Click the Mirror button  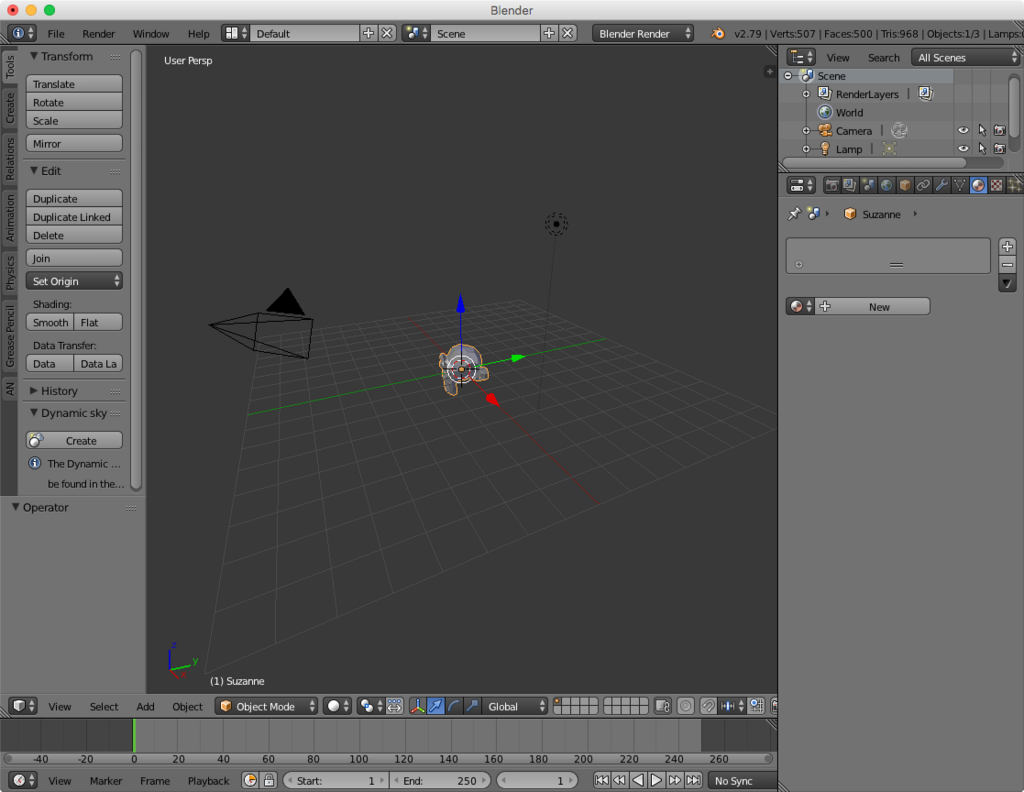[74, 143]
